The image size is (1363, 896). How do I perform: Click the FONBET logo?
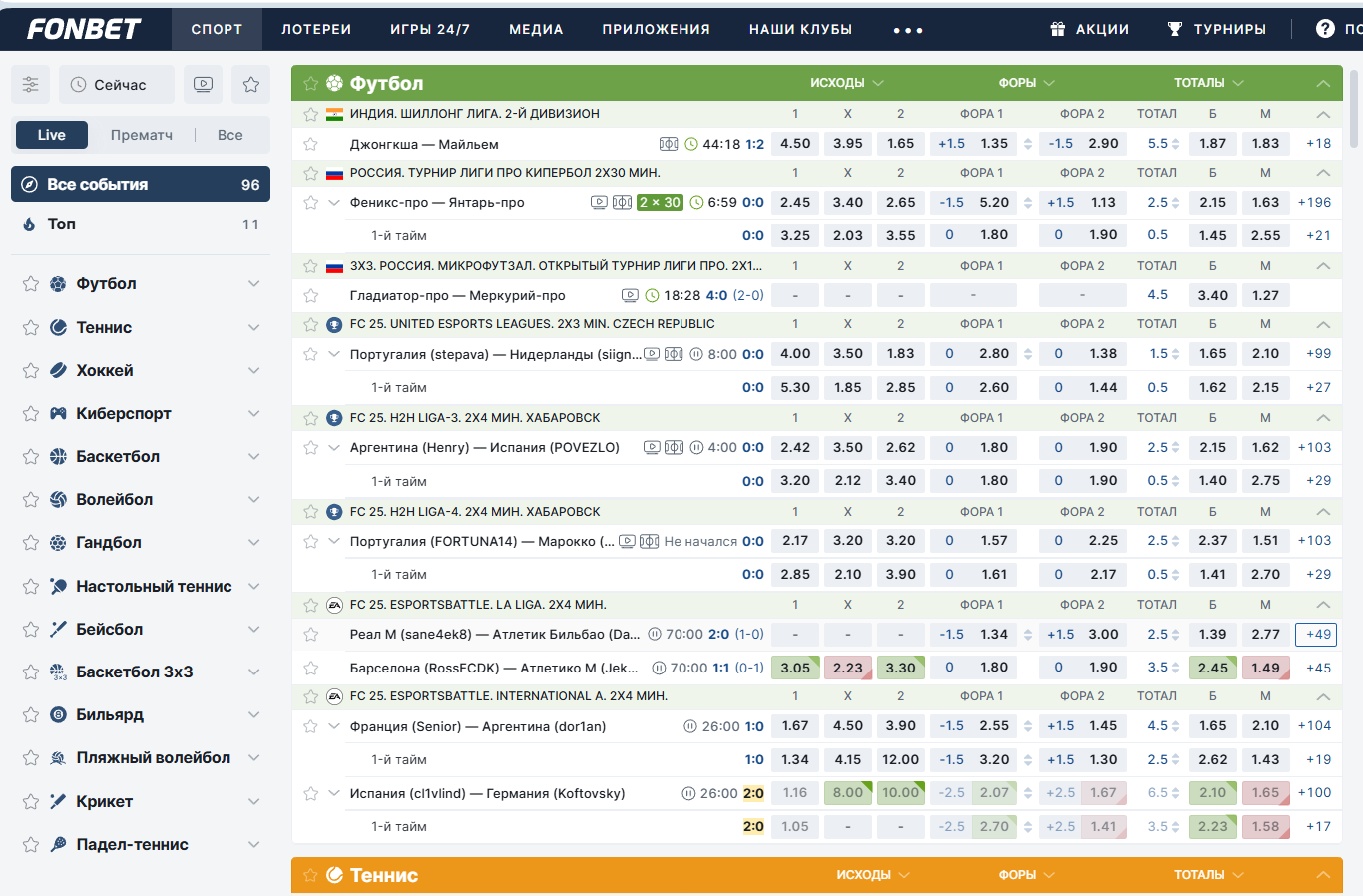84,29
